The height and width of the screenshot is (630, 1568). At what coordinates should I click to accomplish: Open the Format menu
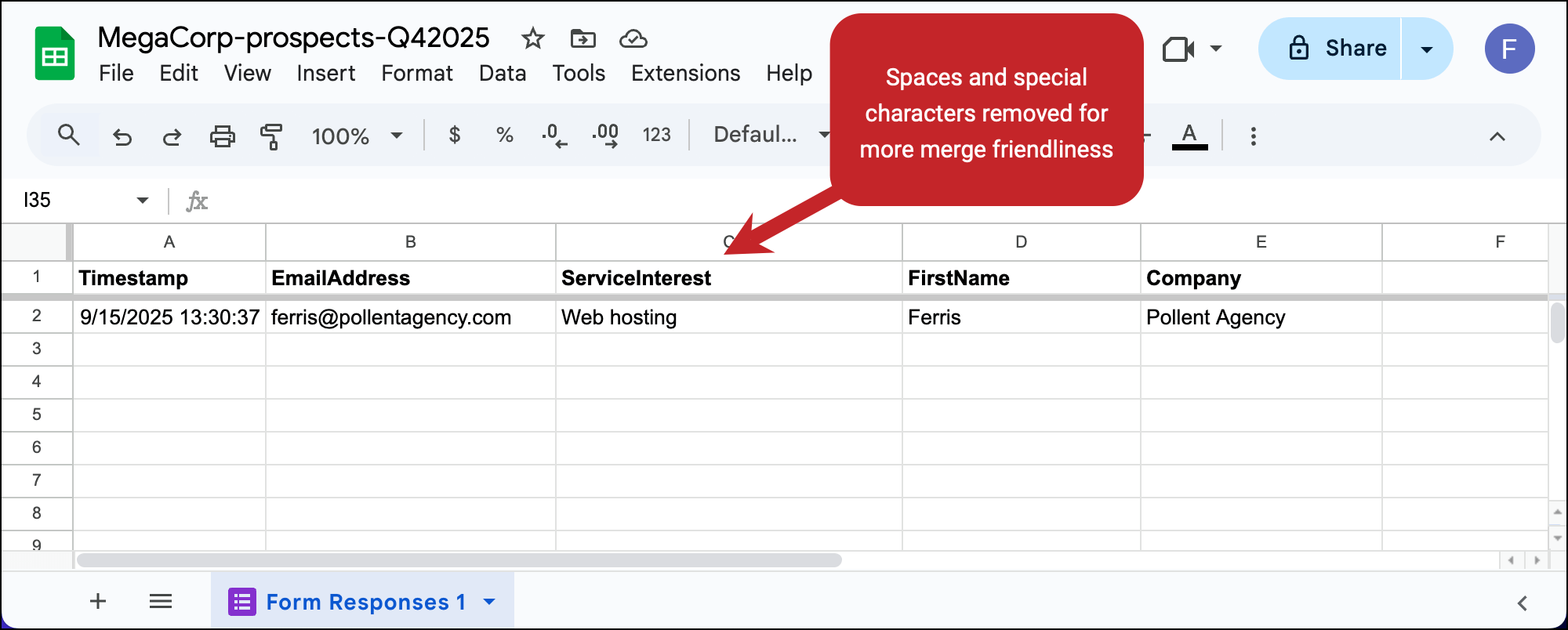click(417, 74)
